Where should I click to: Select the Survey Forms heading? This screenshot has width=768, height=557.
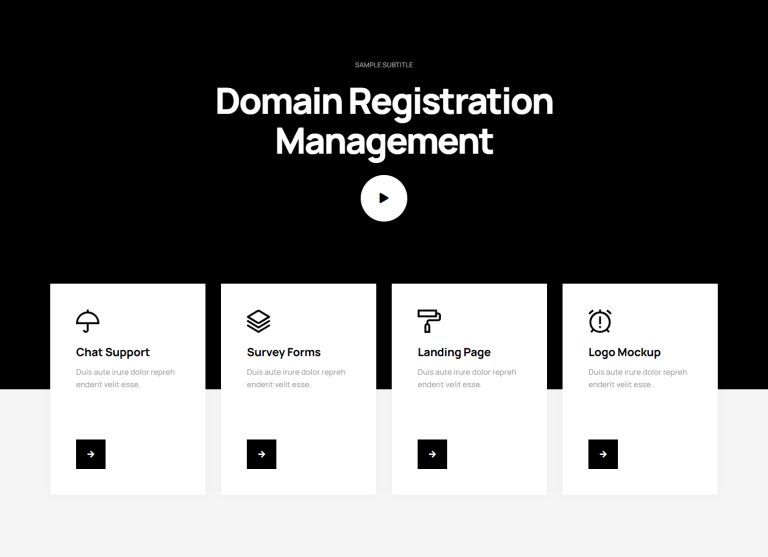point(283,352)
